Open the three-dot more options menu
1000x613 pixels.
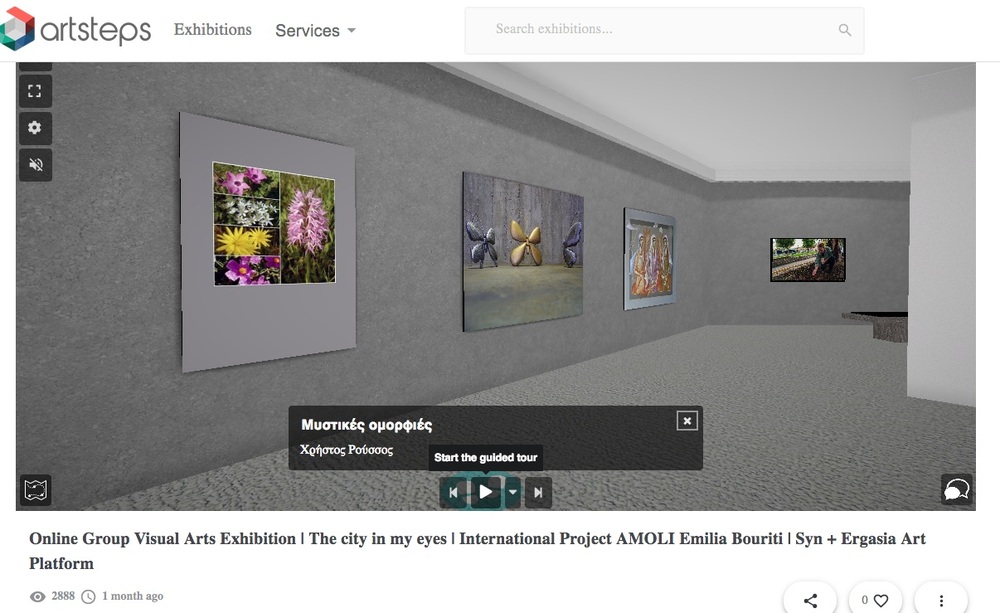point(941,600)
